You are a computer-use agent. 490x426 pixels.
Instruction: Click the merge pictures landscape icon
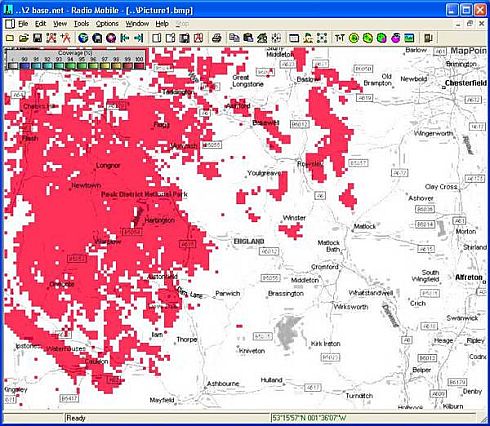[x=262, y=38]
